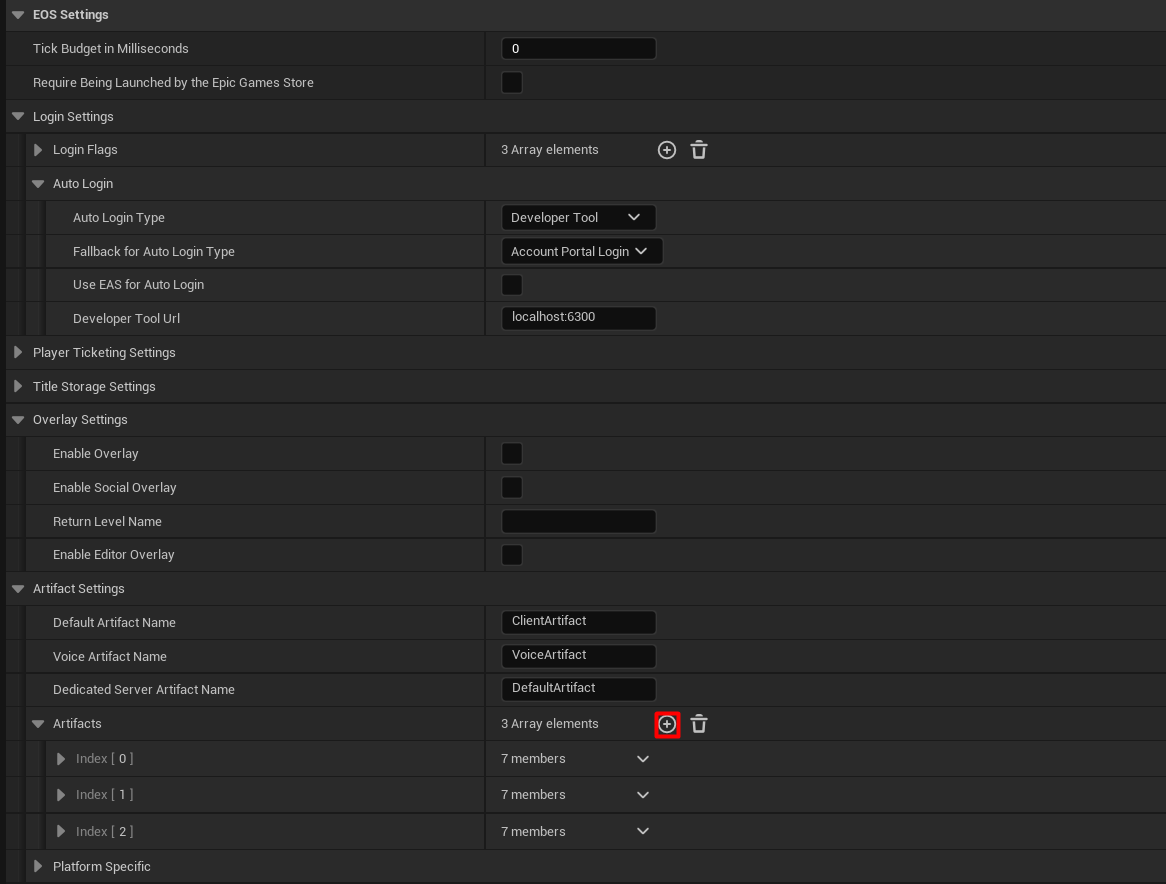
Task: Open the Auto Login Type dropdown
Action: click(x=578, y=218)
